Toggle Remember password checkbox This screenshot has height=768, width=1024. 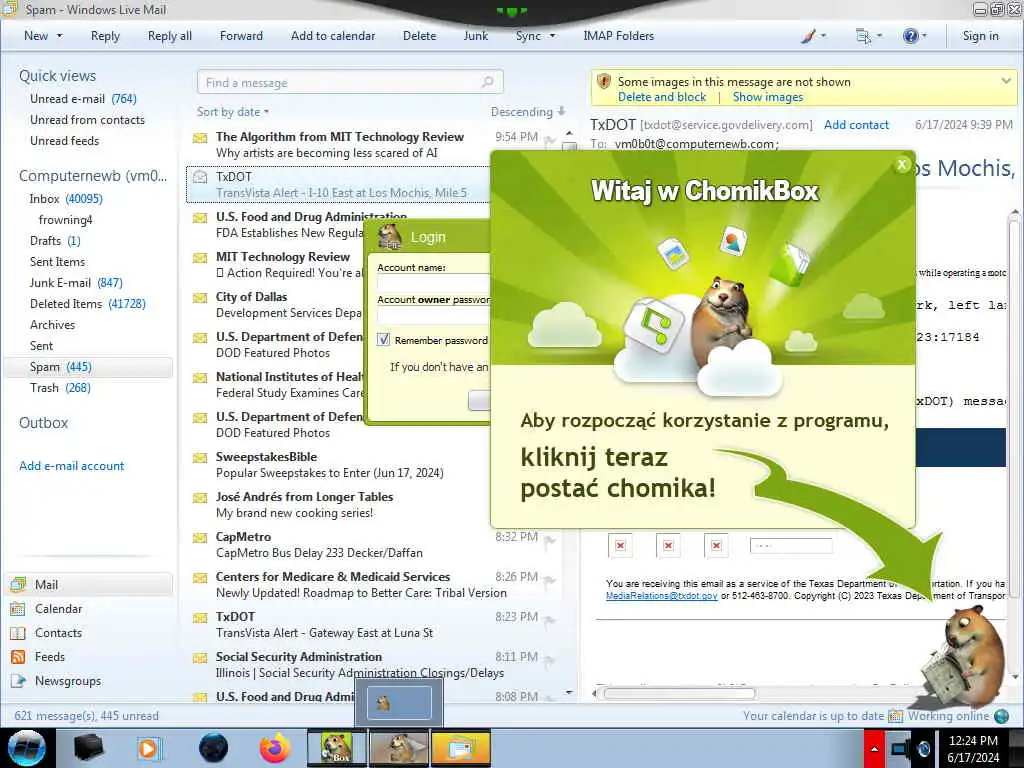pyautogui.click(x=383, y=340)
